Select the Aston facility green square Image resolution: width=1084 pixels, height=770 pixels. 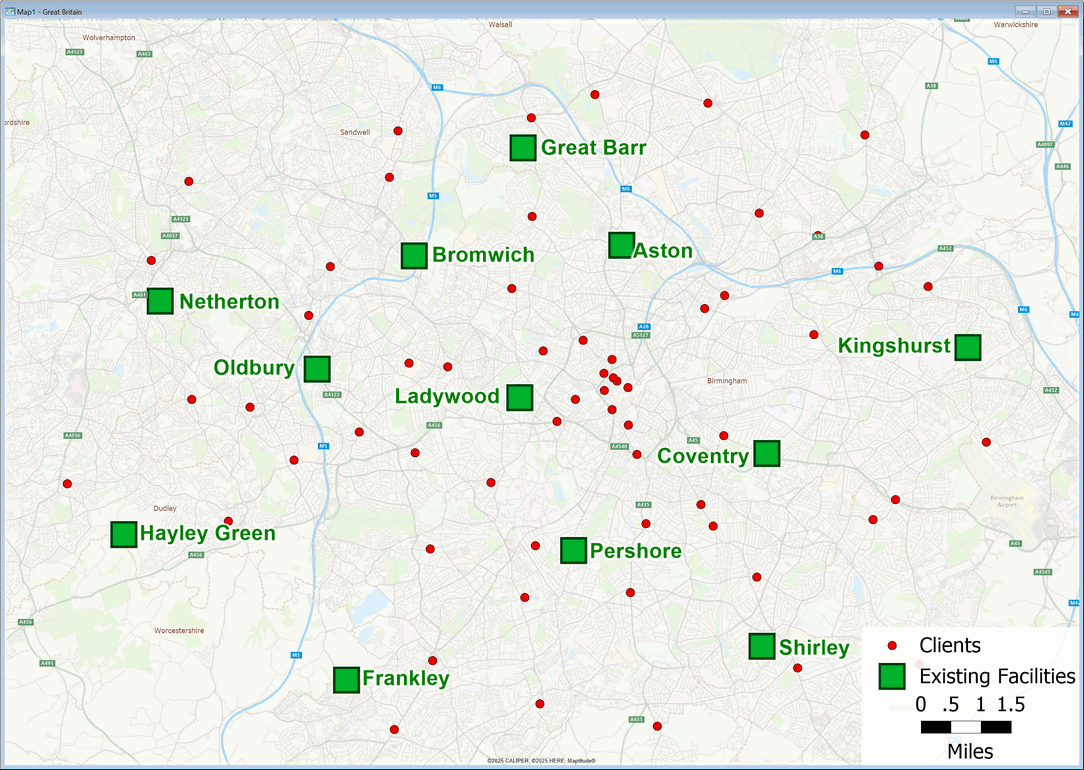622,245
